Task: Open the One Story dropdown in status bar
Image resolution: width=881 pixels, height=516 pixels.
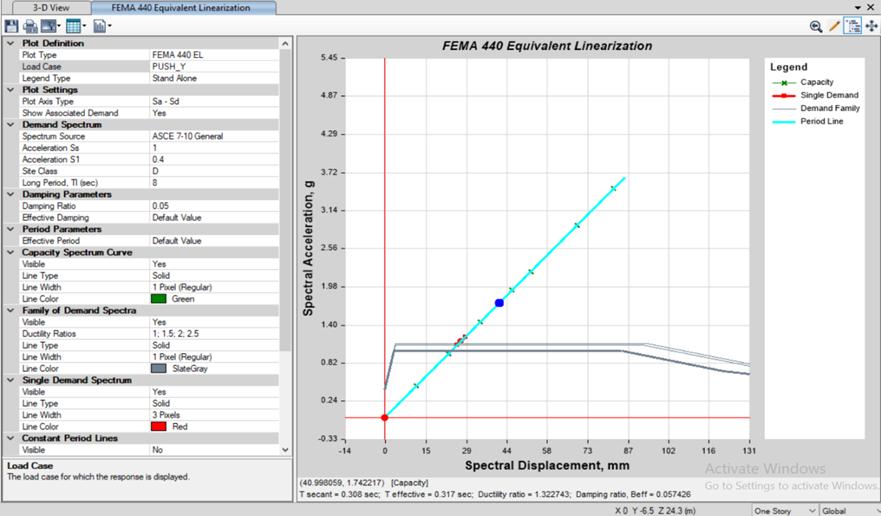Action: point(784,510)
